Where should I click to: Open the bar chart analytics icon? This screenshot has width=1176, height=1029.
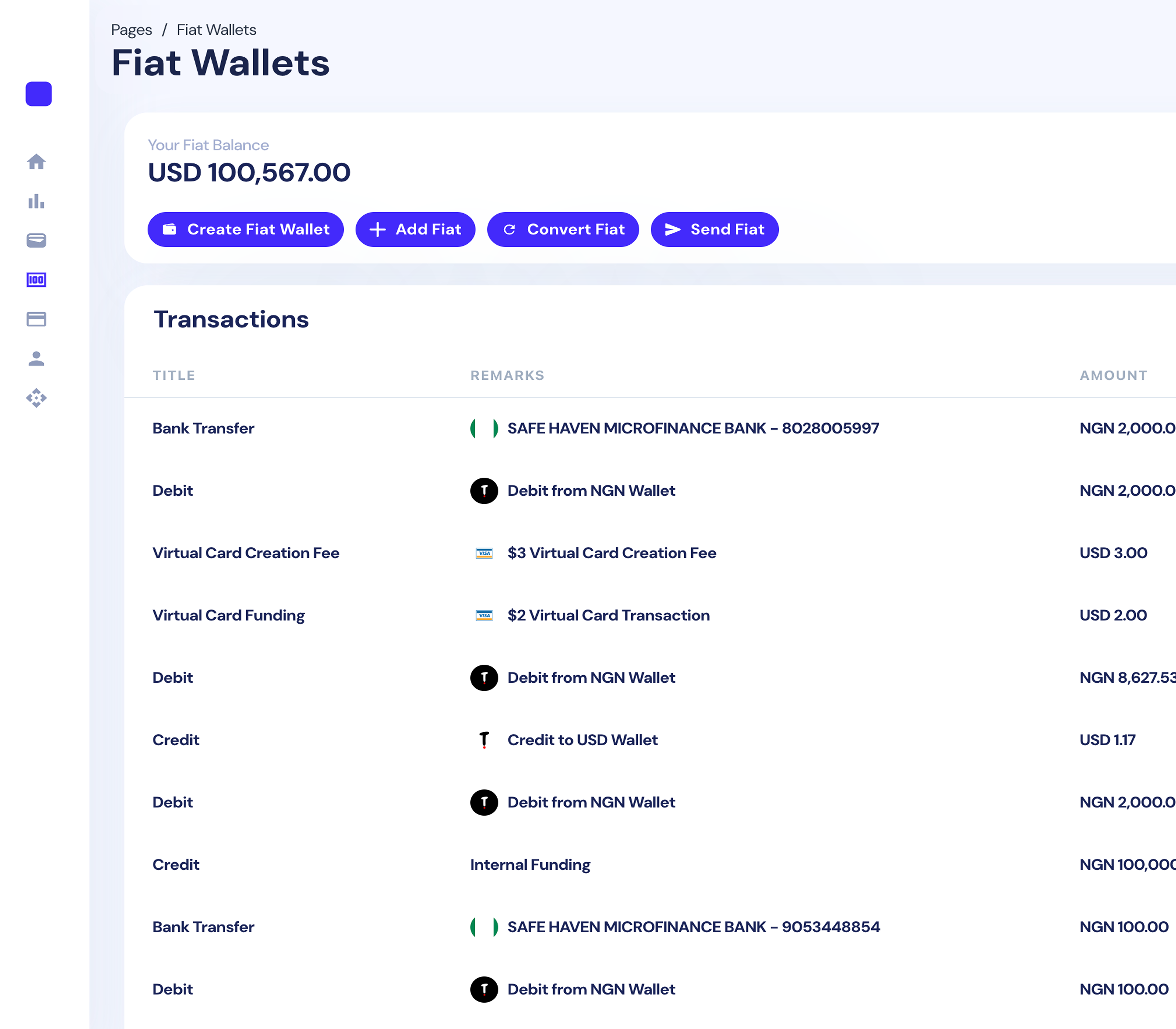click(36, 201)
